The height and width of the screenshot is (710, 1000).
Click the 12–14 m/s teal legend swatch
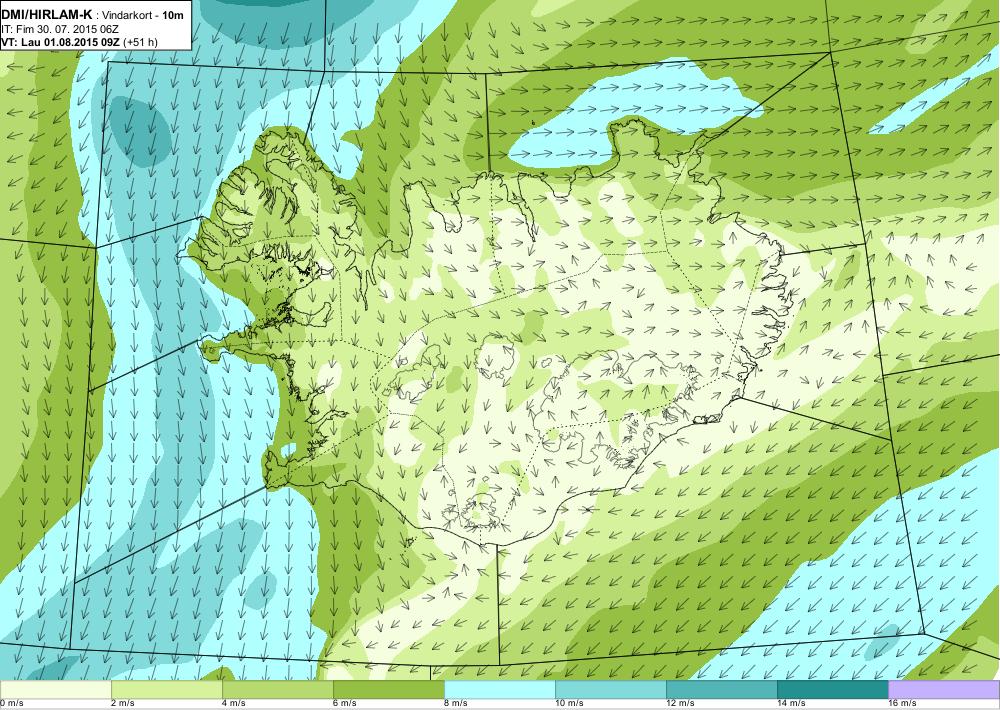pyautogui.click(x=722, y=690)
